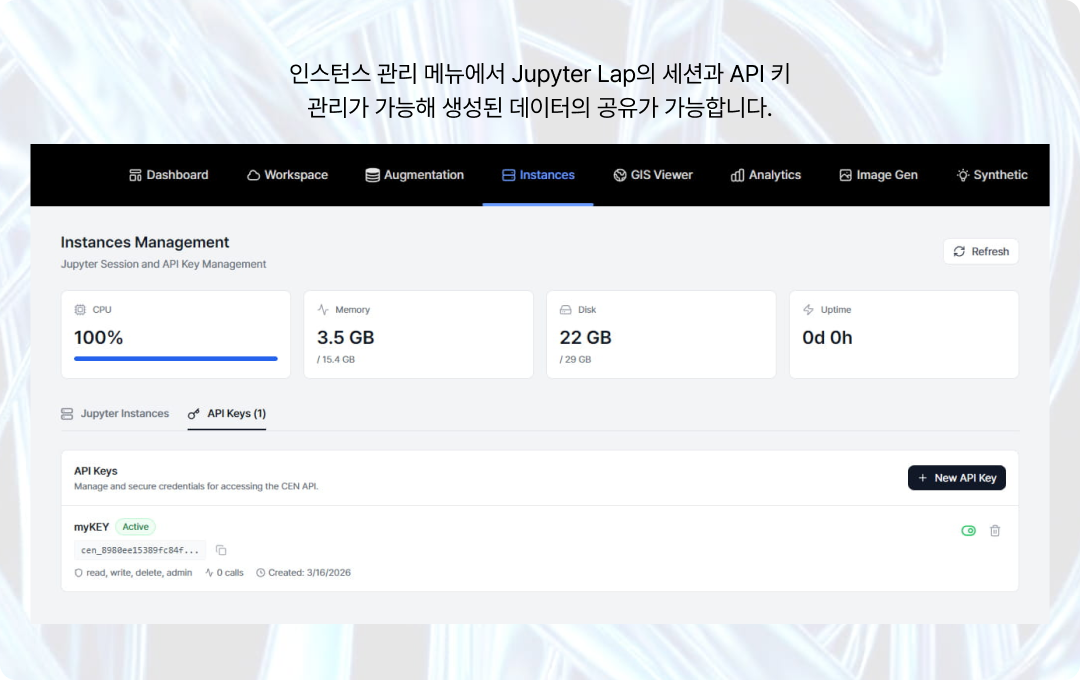Click the Disk drive icon
The width and height of the screenshot is (1080, 680).
coord(566,310)
